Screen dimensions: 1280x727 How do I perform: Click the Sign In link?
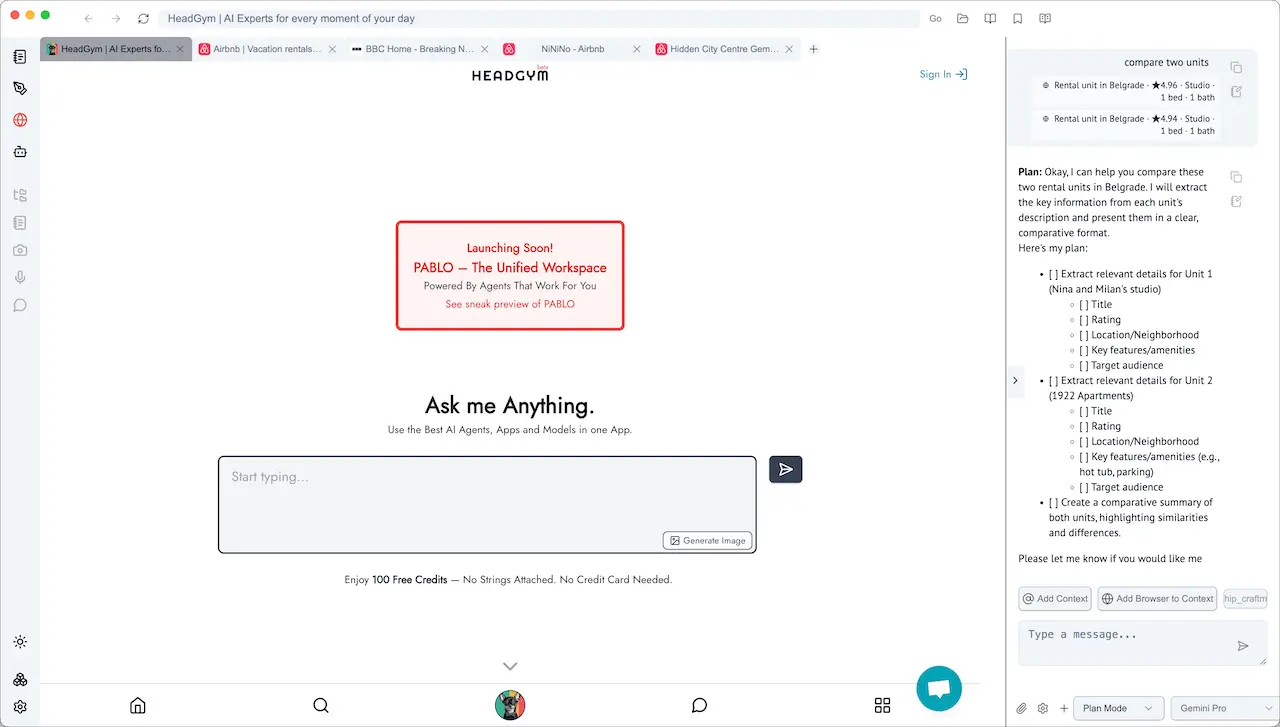point(943,74)
